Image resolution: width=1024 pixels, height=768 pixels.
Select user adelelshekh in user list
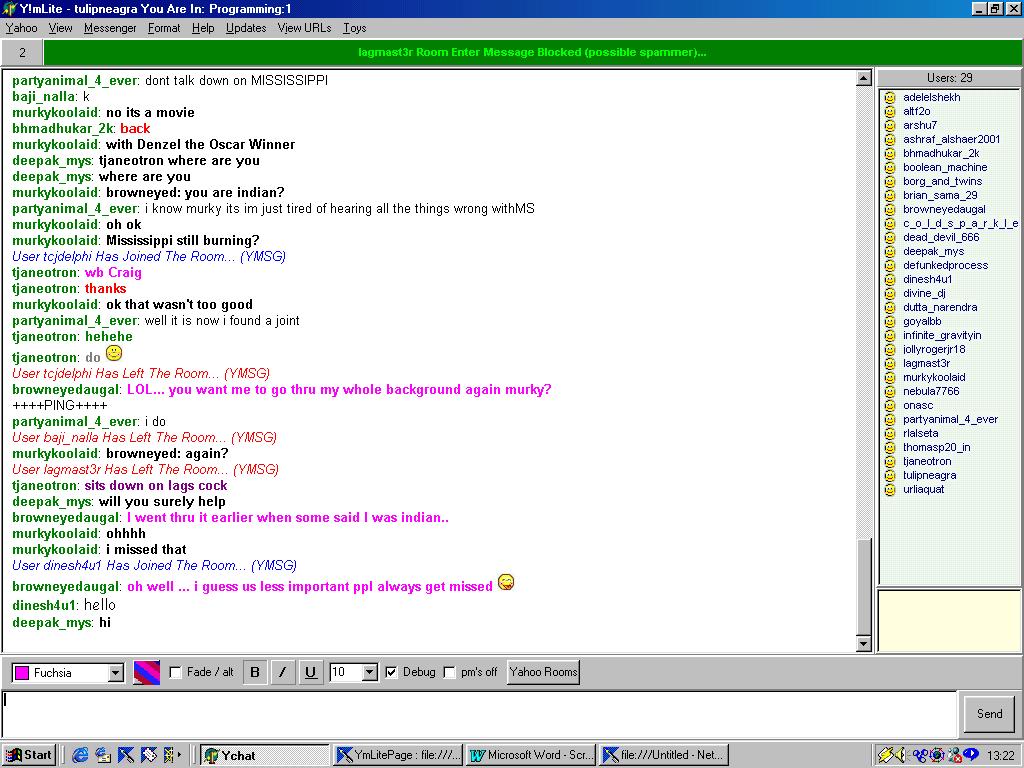(931, 97)
